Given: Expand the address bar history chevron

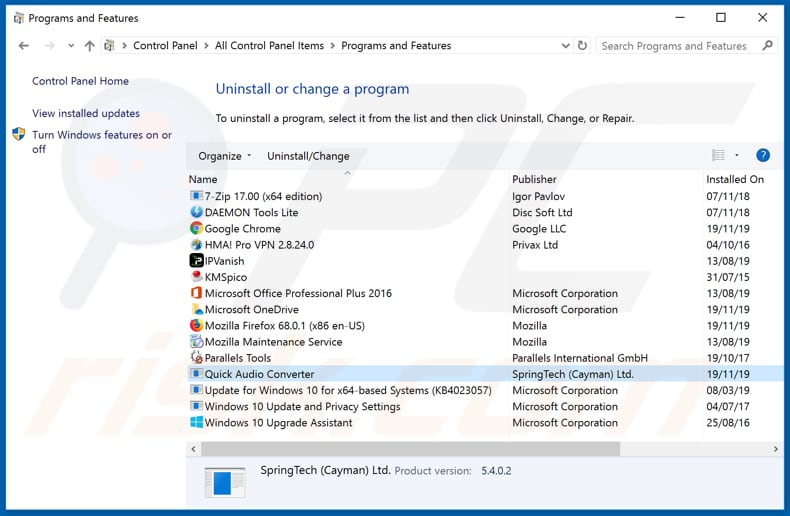Looking at the screenshot, I should point(565,46).
